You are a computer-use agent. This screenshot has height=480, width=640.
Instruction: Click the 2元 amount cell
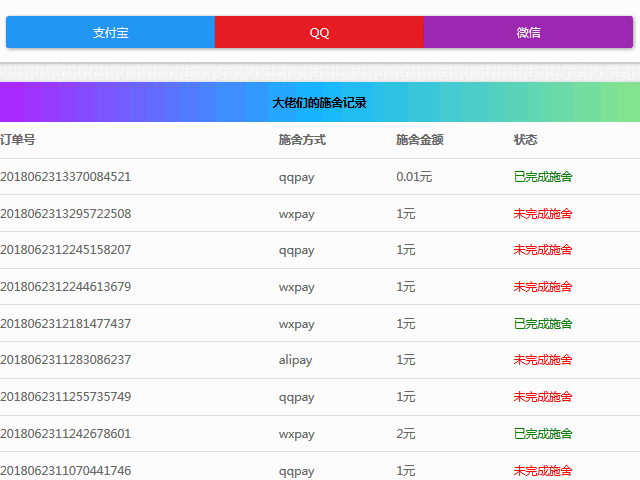[x=406, y=434]
